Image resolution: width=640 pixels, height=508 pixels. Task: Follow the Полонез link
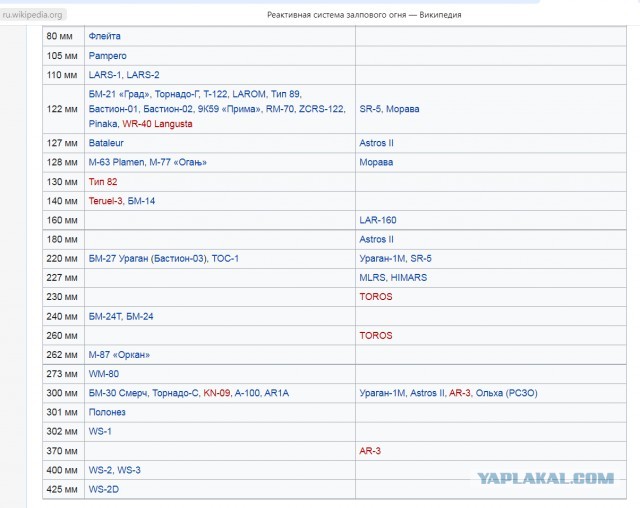(107, 412)
